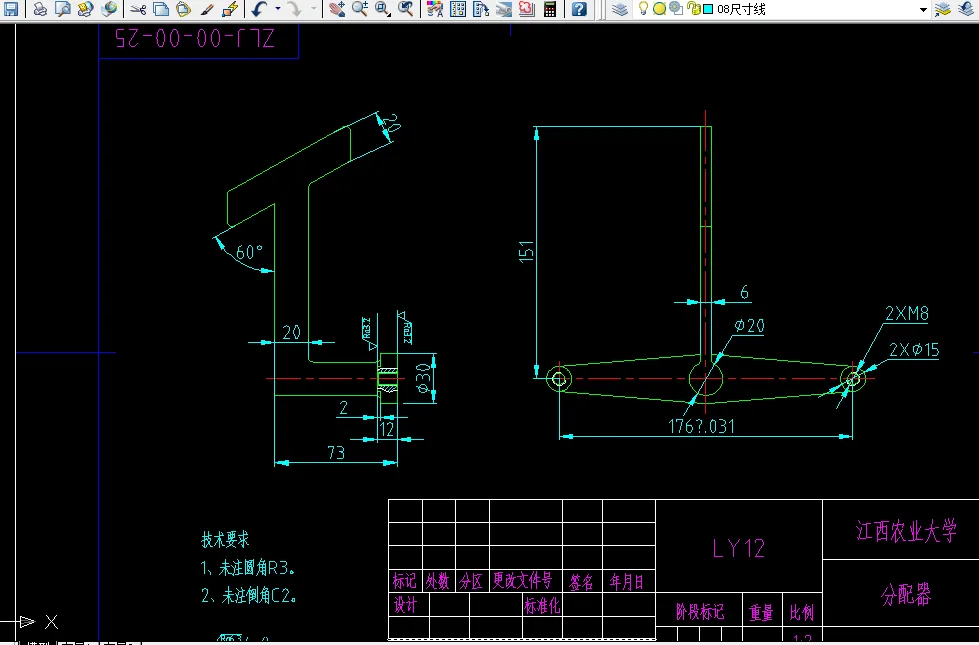The width and height of the screenshot is (979, 645).
Task: Click the greyed Redo arrow
Action: [294, 9]
